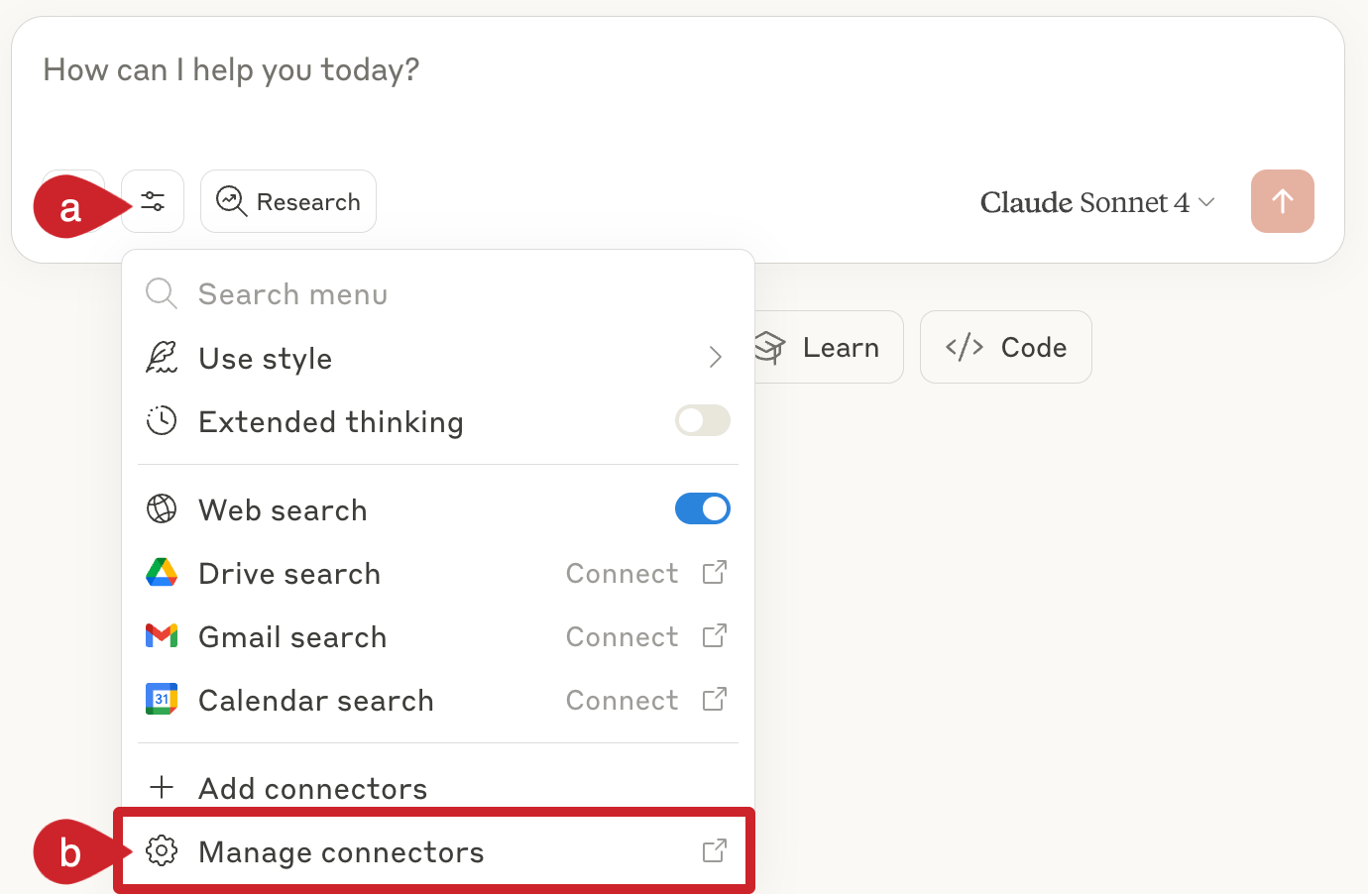The width and height of the screenshot is (1368, 896).
Task: Click the Google Drive logo icon
Action: pos(162,572)
